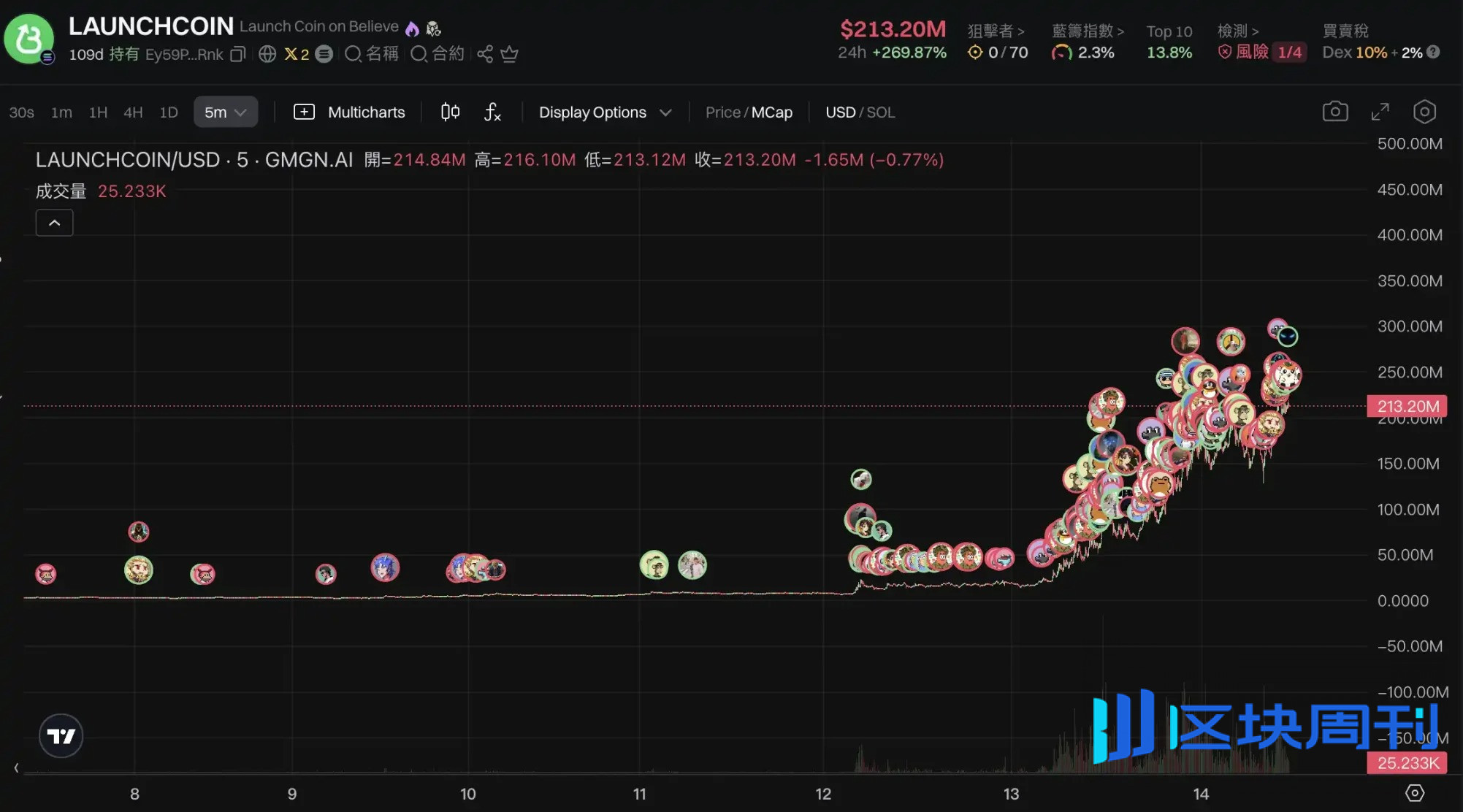This screenshot has width=1463, height=812.
Task: Click the buy/sell tax help icon
Action: pos(1433,52)
